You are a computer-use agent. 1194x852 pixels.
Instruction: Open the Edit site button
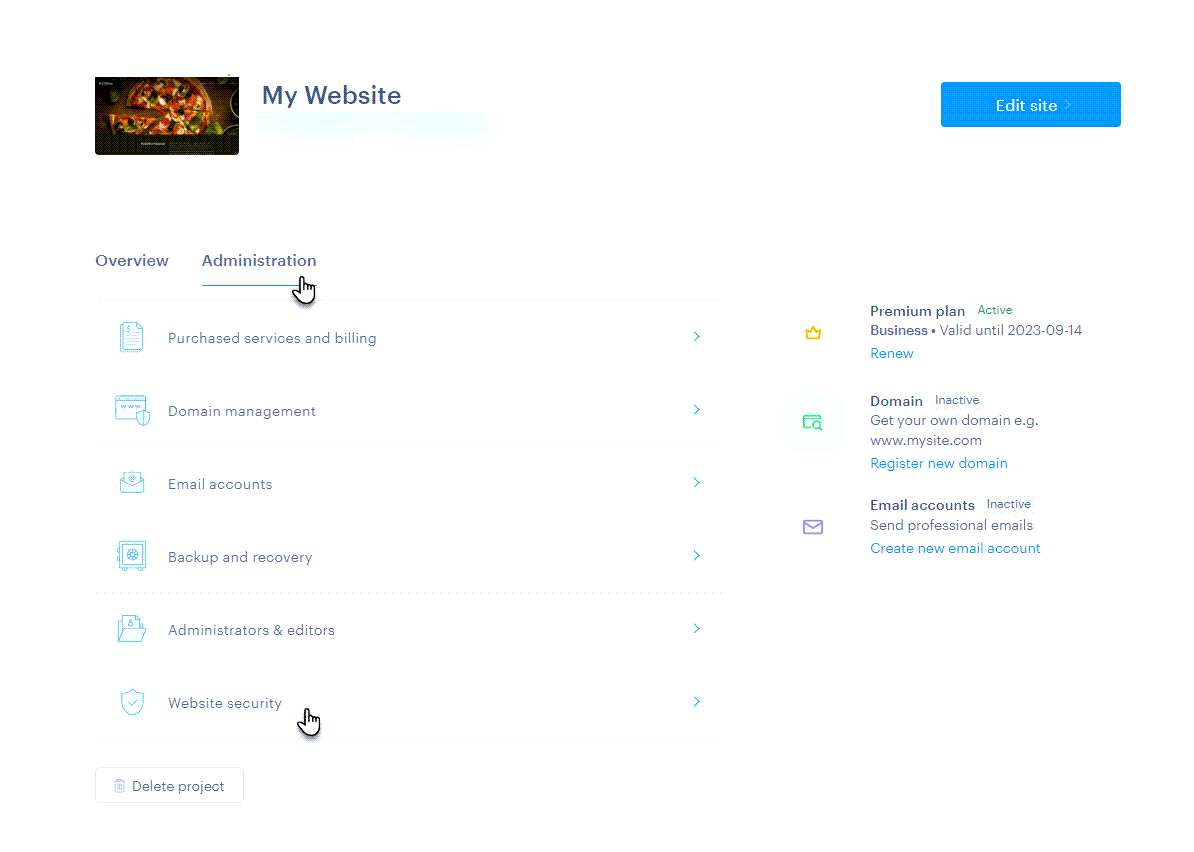point(1030,104)
